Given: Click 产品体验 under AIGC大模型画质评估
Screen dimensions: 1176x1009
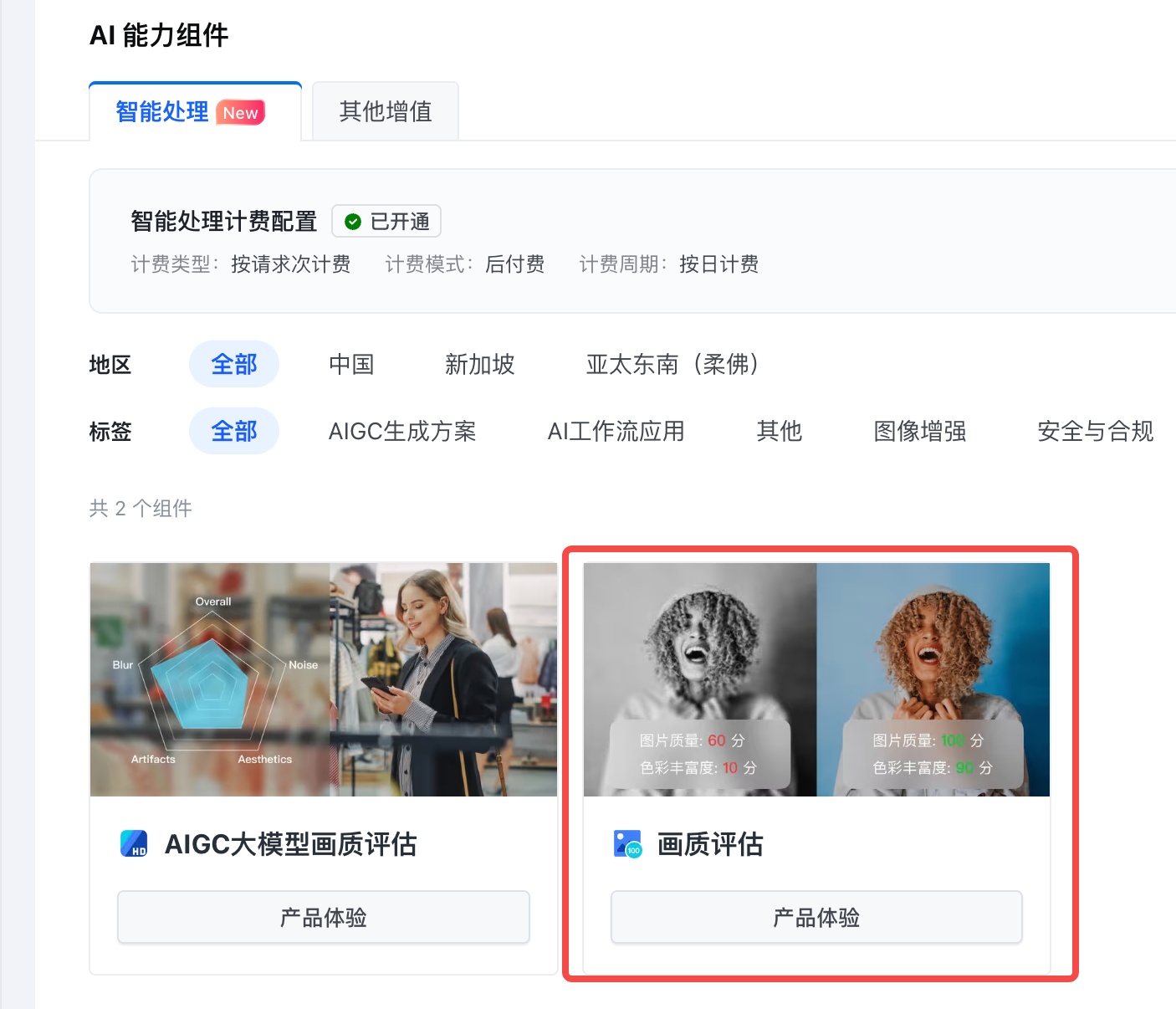Looking at the screenshot, I should (x=324, y=917).
